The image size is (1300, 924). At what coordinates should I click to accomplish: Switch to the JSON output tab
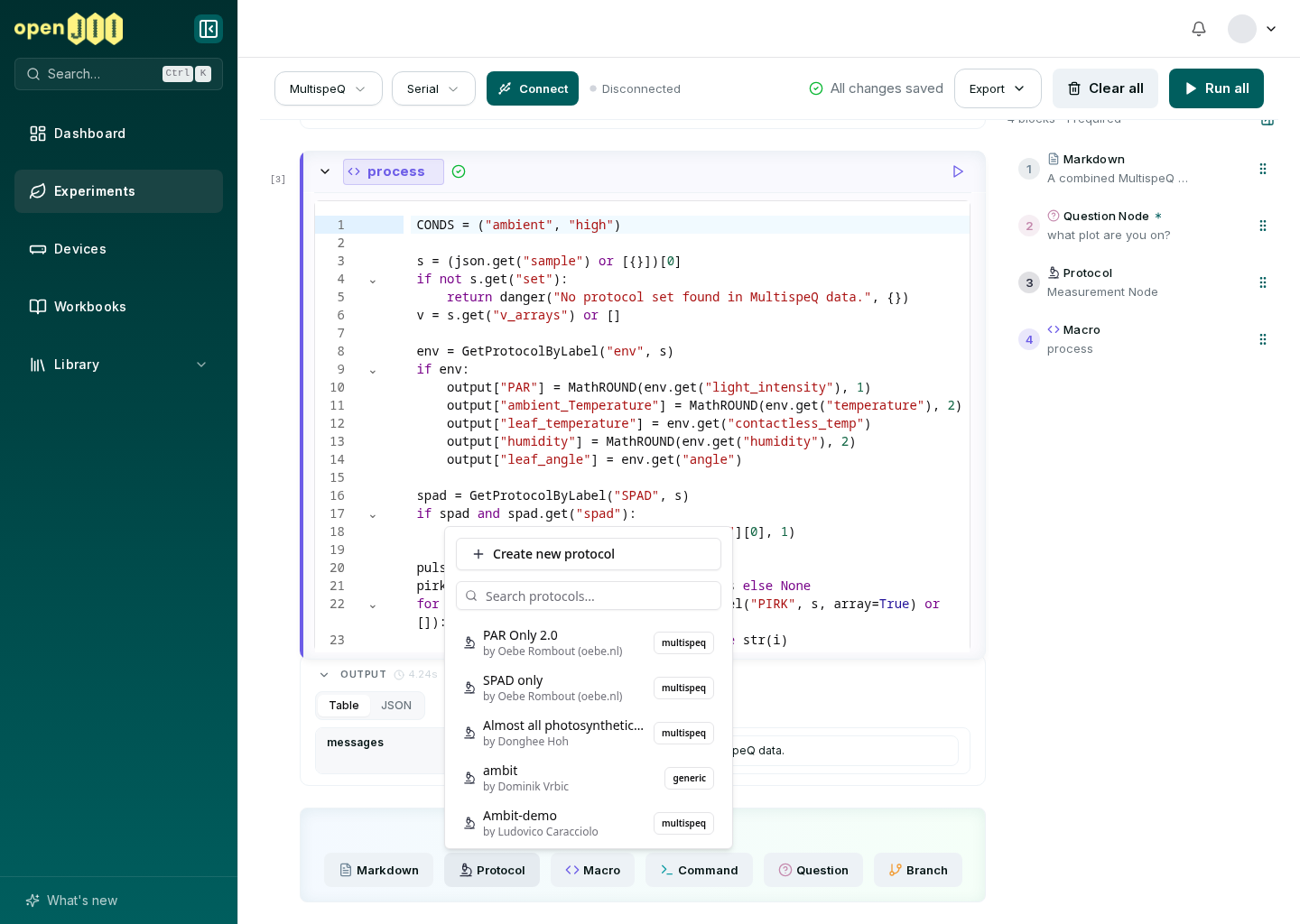396,706
